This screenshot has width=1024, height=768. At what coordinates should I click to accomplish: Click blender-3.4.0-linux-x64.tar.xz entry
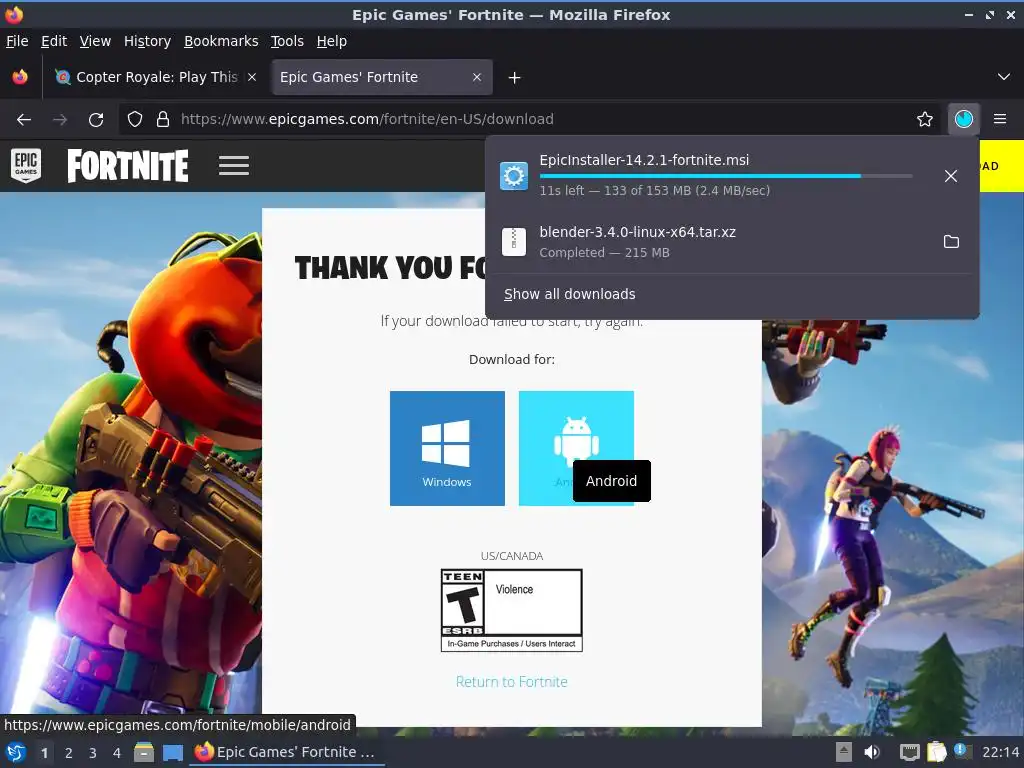click(x=732, y=242)
